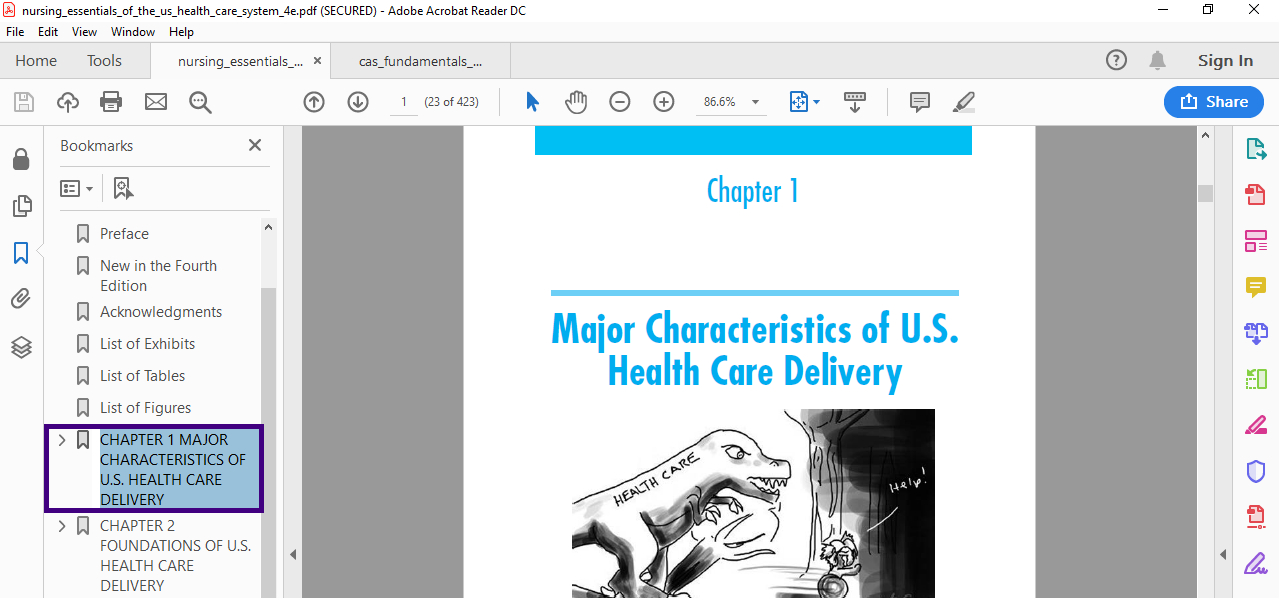The height and width of the screenshot is (598, 1279).
Task: Open the Edit menu
Action: coord(48,31)
